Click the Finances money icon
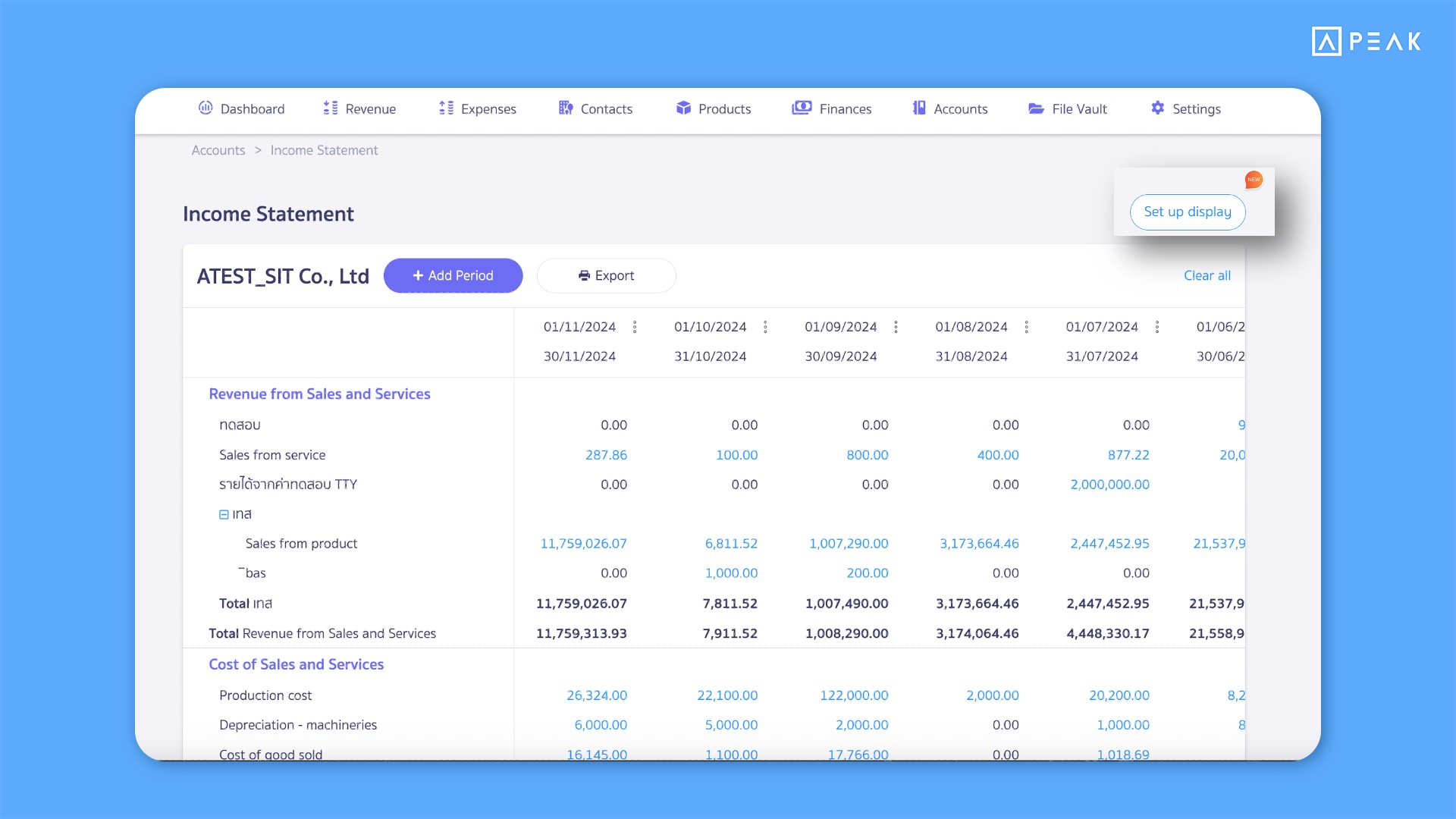Viewport: 1456px width, 819px height. click(x=802, y=108)
